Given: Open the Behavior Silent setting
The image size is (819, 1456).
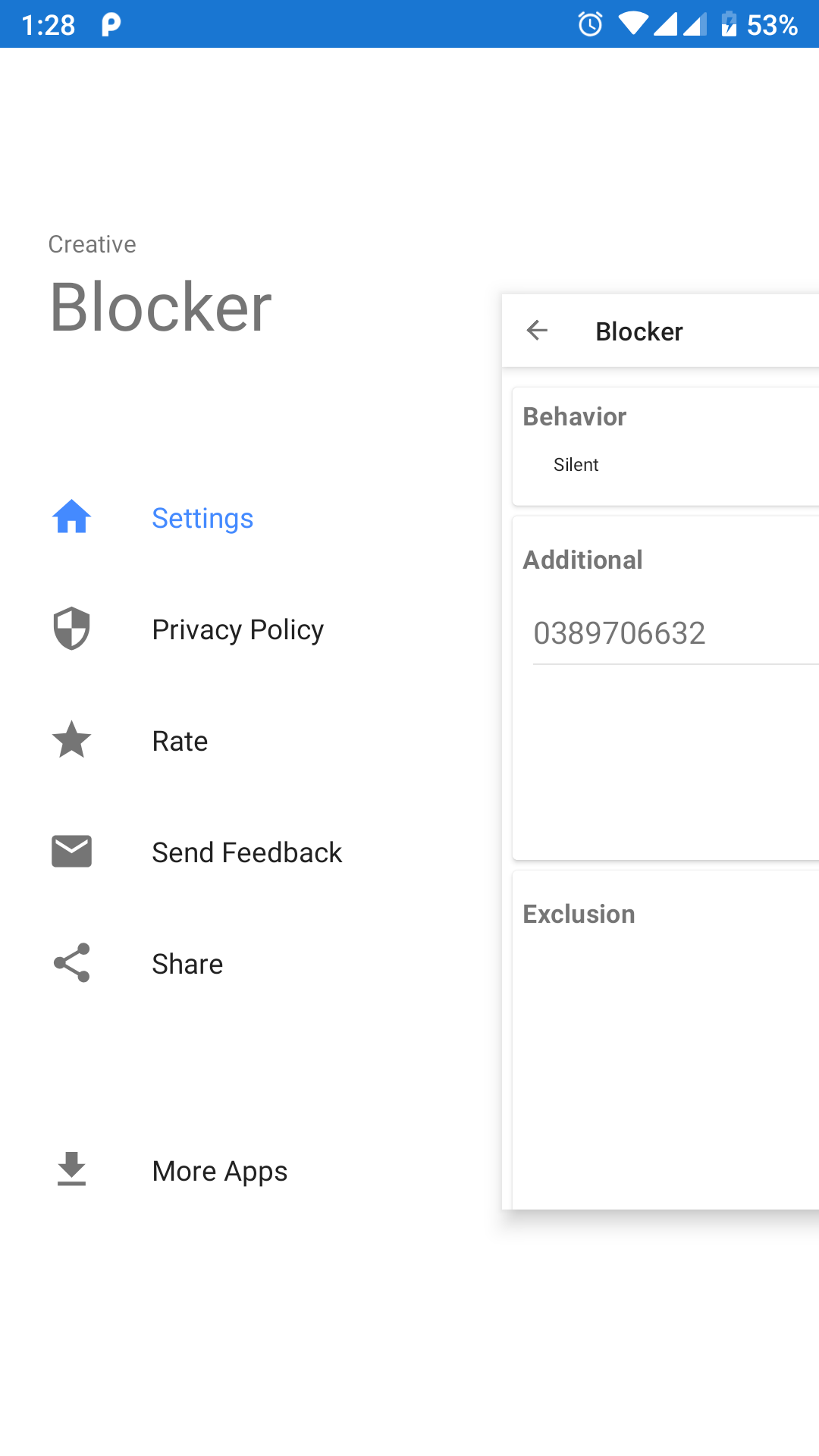Looking at the screenshot, I should tap(576, 465).
